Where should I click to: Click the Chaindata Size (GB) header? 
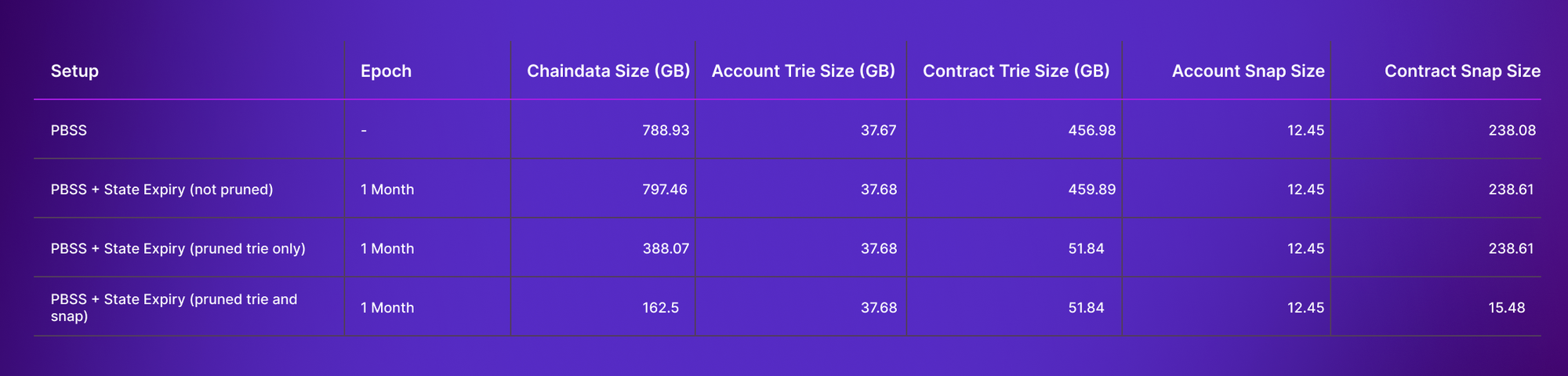[x=608, y=71]
